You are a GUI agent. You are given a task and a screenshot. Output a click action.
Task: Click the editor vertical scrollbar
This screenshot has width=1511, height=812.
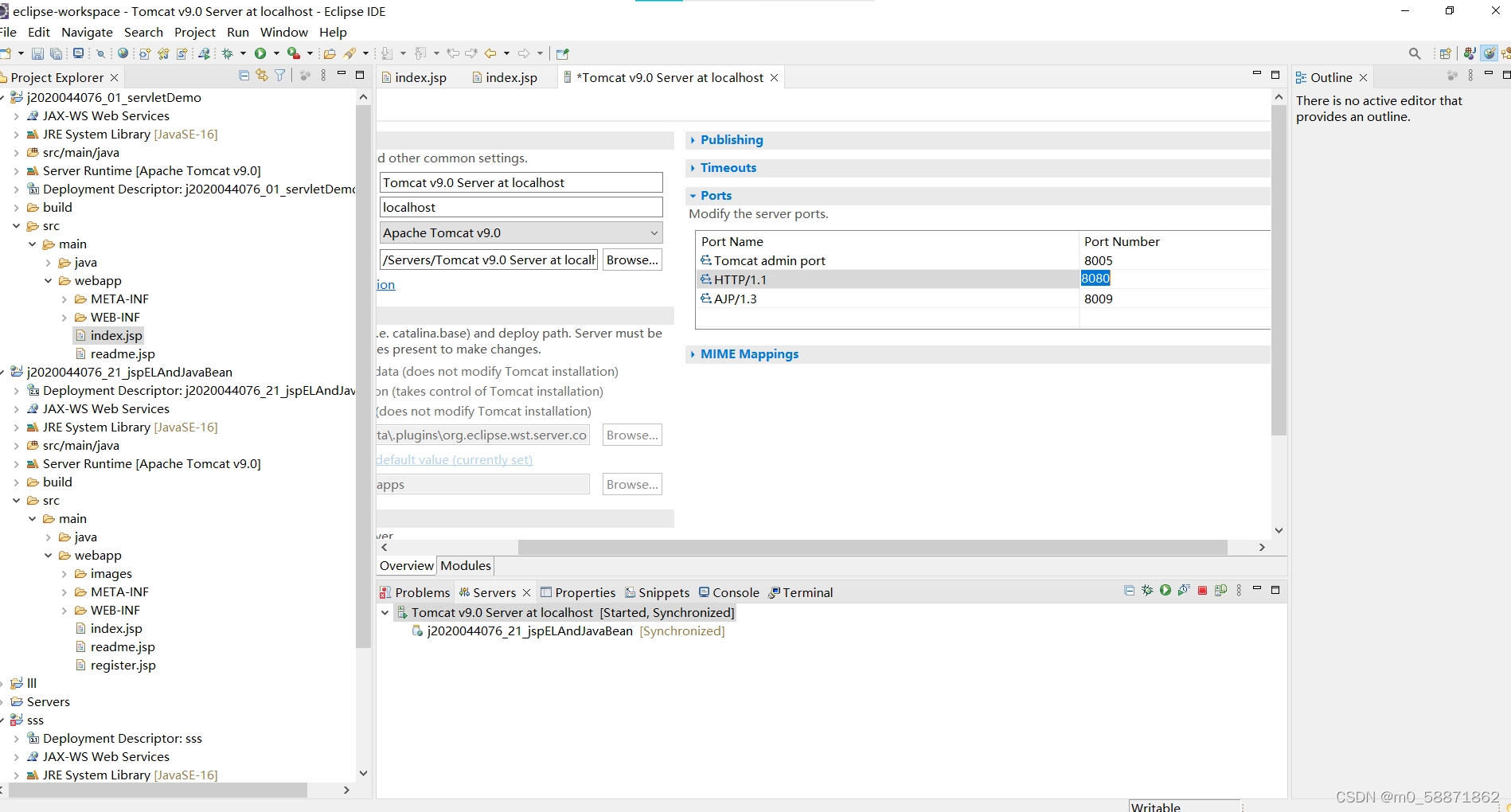click(x=1279, y=270)
